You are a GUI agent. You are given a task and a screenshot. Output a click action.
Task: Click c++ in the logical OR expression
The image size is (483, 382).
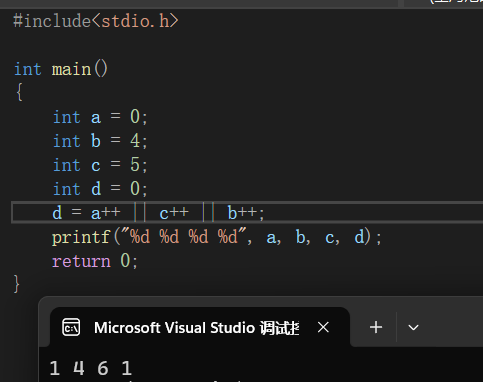click(x=174, y=213)
